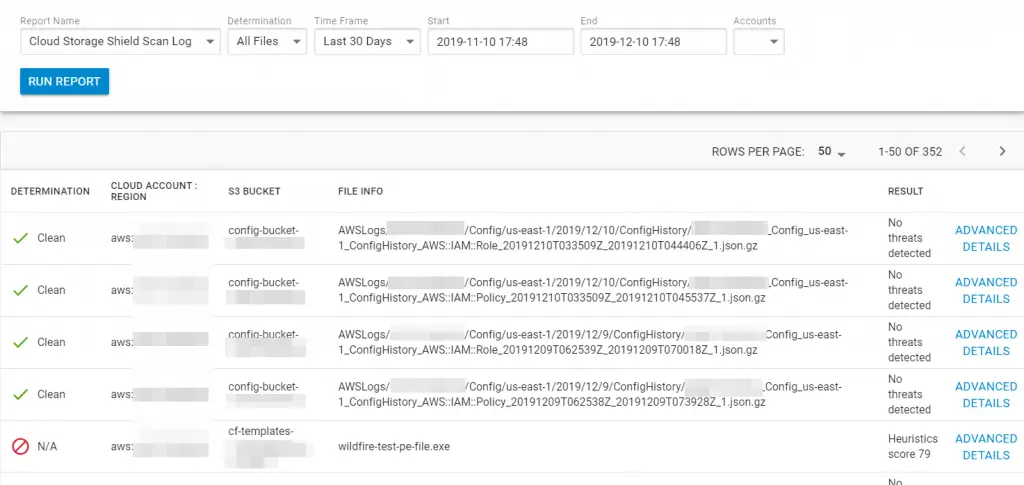This screenshot has height=485, width=1024.
Task: Click the N/A determination label
Action: tap(47, 446)
